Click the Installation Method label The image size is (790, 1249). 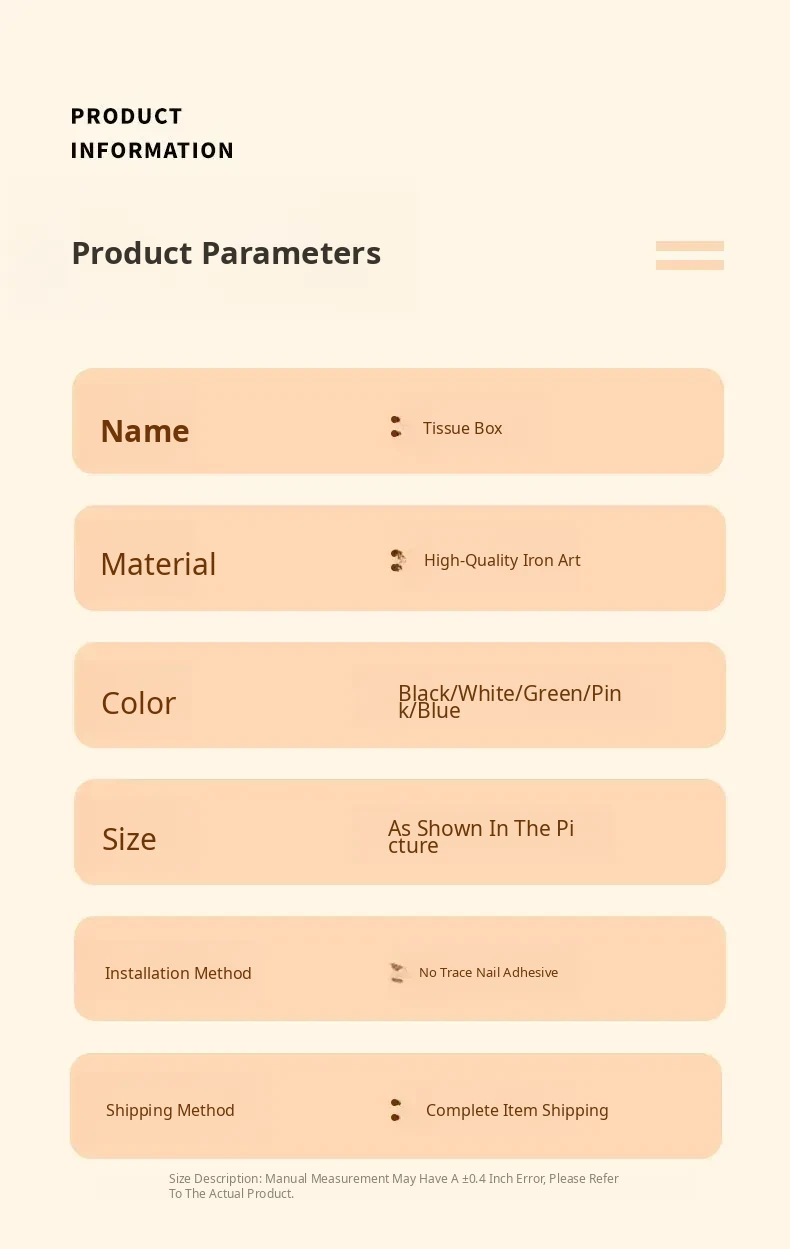pos(178,973)
